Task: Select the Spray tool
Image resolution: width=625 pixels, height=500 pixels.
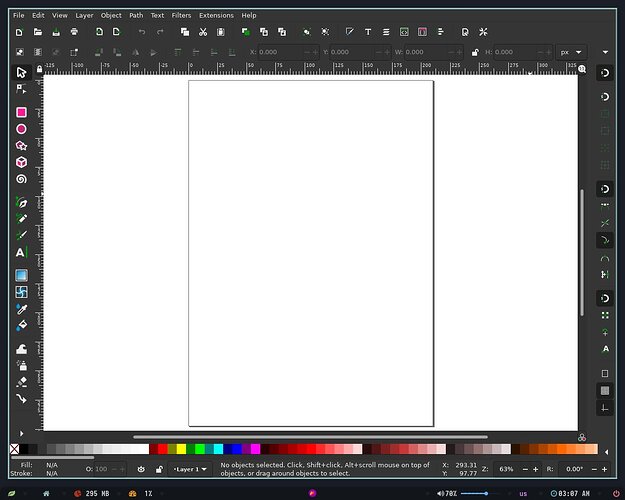Action: 22,365
